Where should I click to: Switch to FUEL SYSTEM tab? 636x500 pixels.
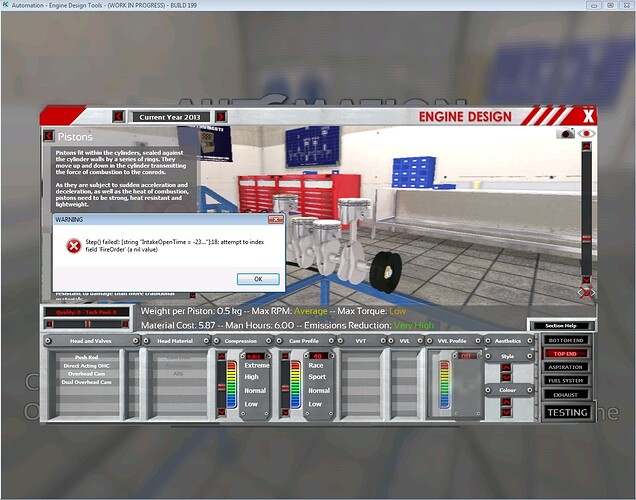coord(565,380)
